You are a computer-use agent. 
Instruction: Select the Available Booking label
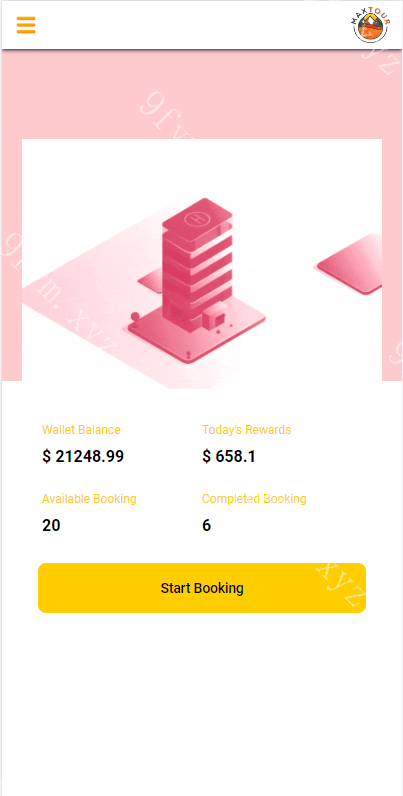(x=89, y=499)
